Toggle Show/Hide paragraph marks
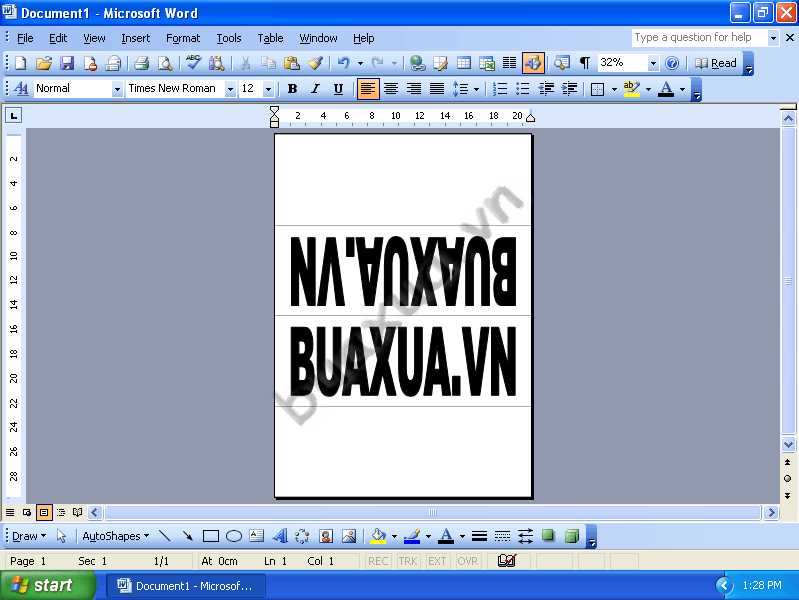The width and height of the screenshot is (799, 600). 585,63
